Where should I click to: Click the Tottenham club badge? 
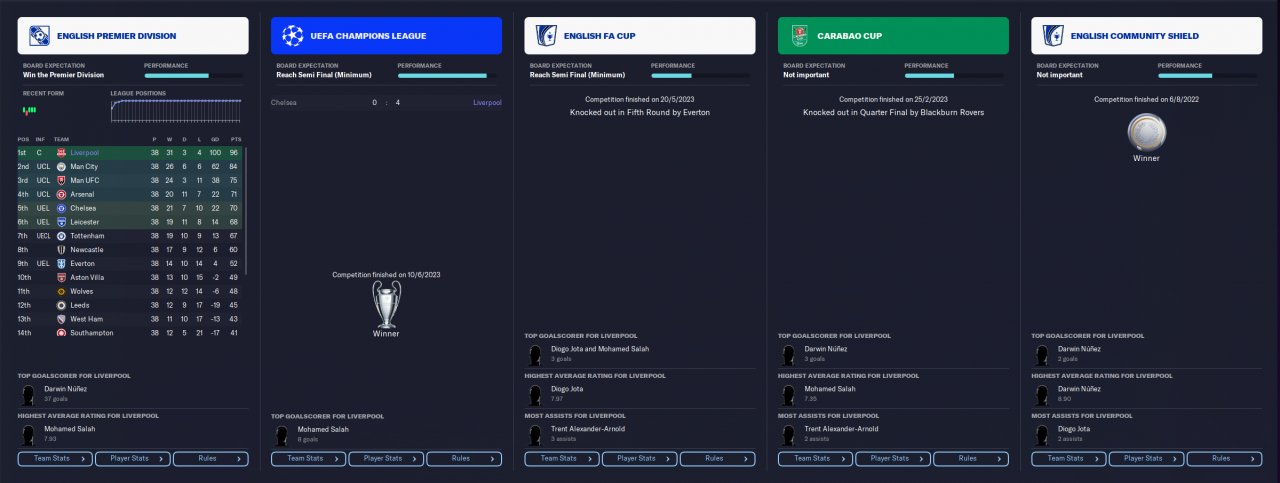[x=61, y=236]
